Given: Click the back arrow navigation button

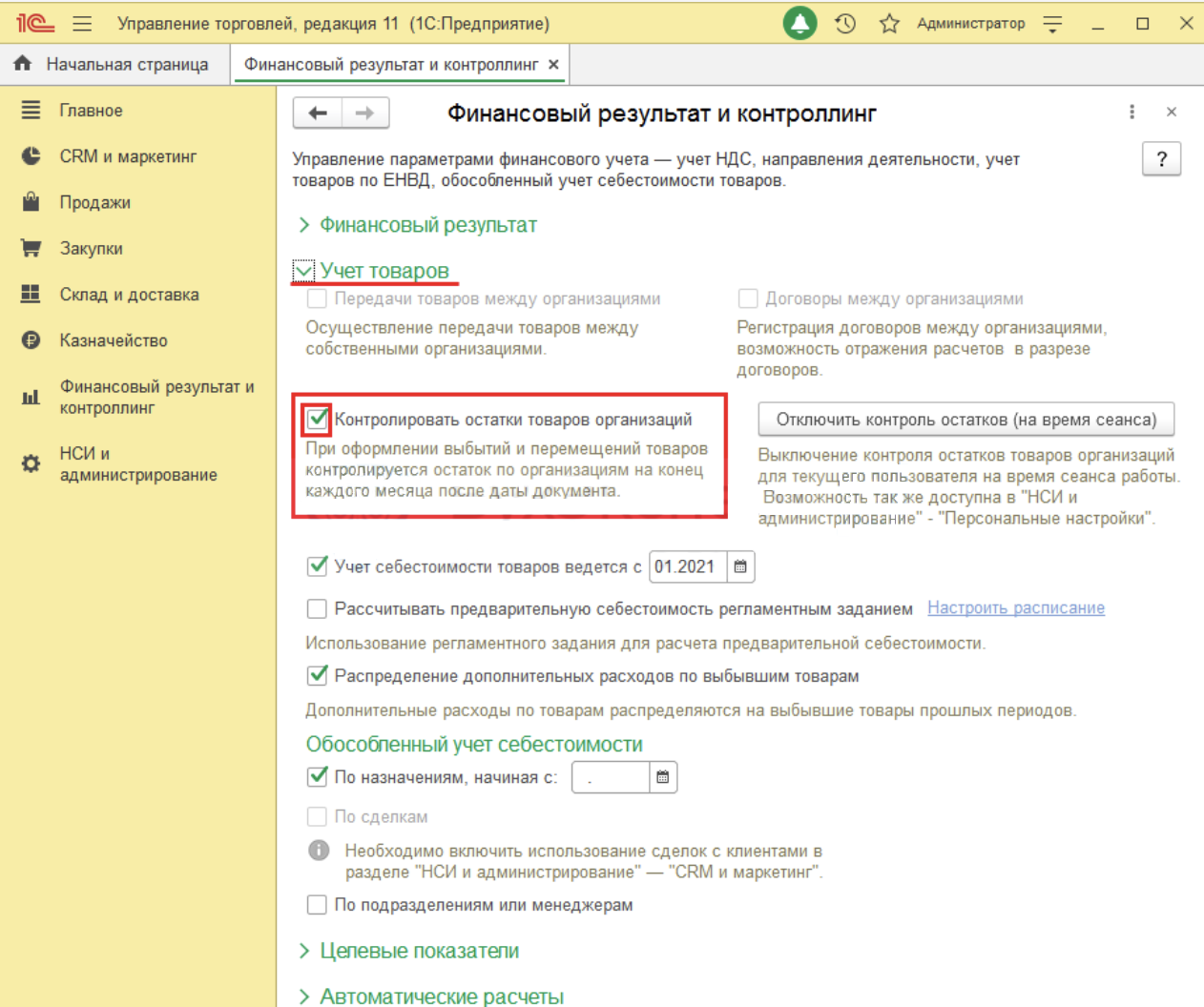Looking at the screenshot, I should 318,113.
